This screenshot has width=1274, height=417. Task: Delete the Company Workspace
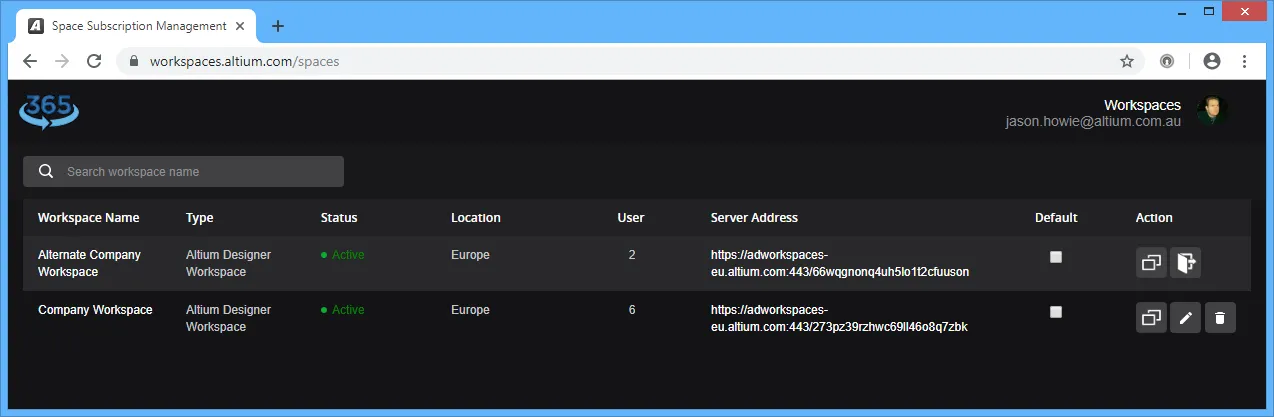click(x=1220, y=318)
